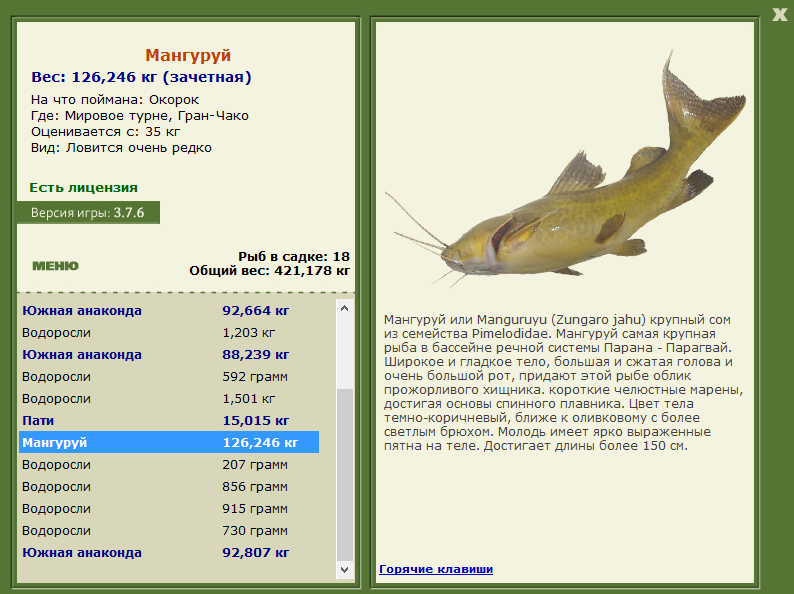Select Водоросли 915 грамм entry
This screenshot has width=794, height=594.
(x=169, y=508)
